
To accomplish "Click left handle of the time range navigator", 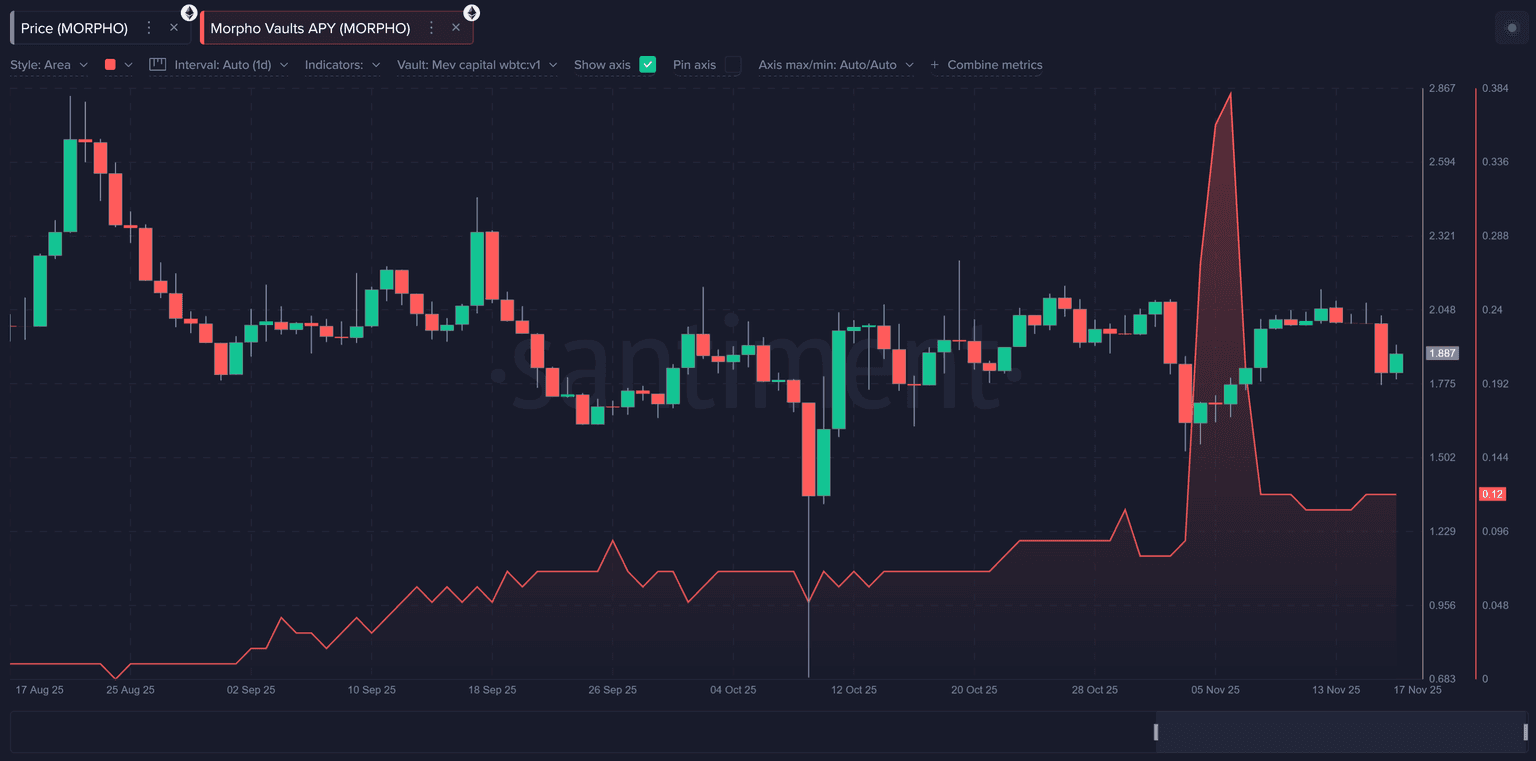I will (x=1156, y=732).
